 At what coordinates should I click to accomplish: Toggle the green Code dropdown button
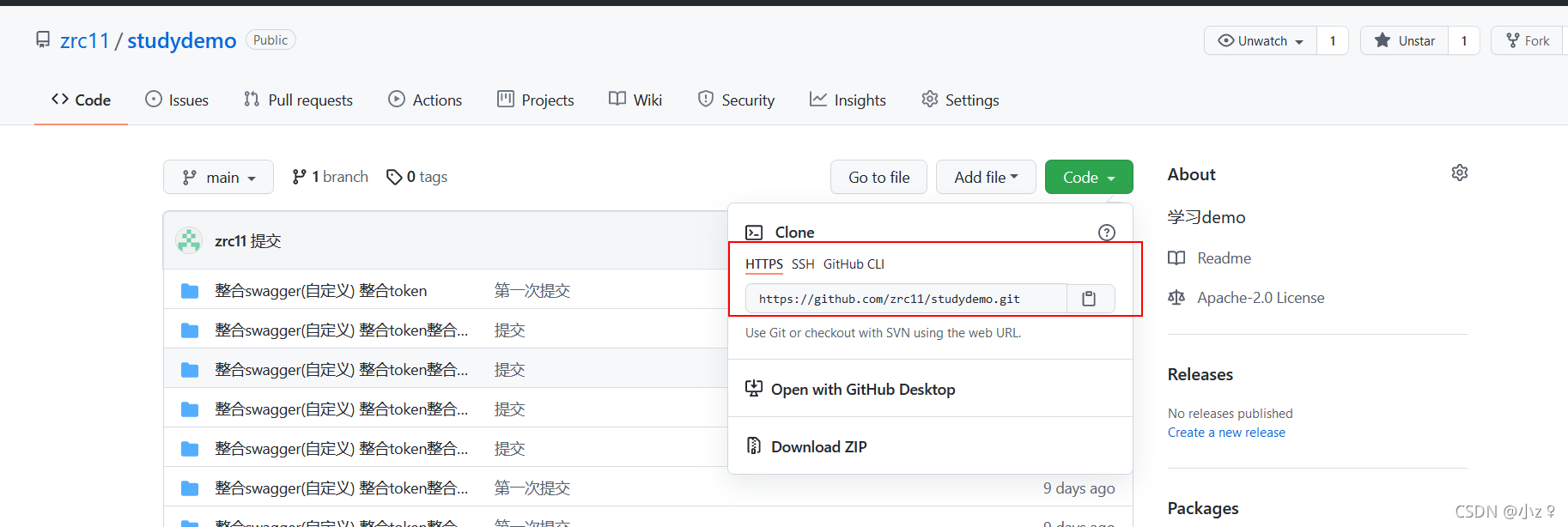point(1089,177)
